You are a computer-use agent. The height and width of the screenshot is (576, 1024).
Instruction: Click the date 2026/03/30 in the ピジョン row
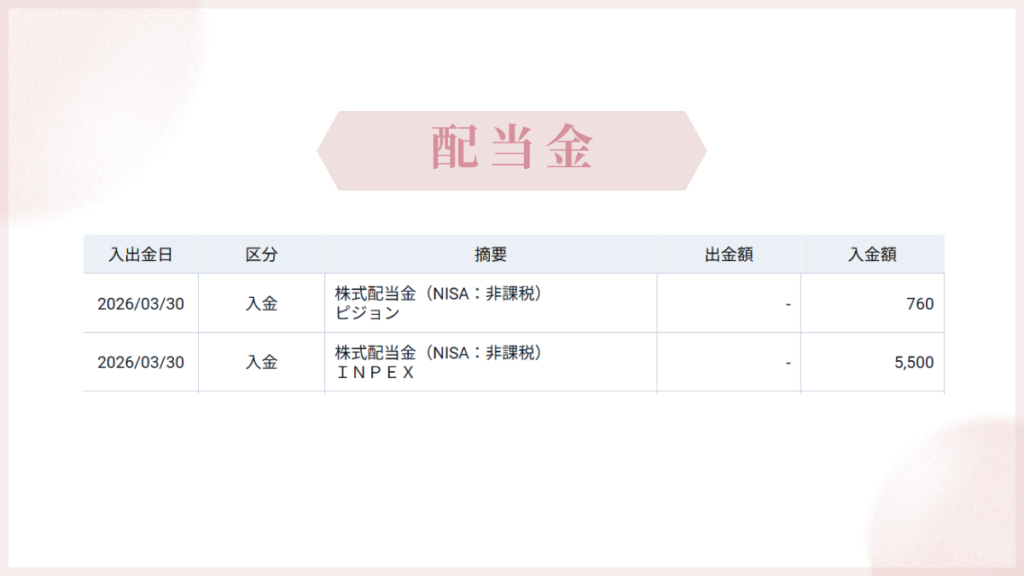141,304
